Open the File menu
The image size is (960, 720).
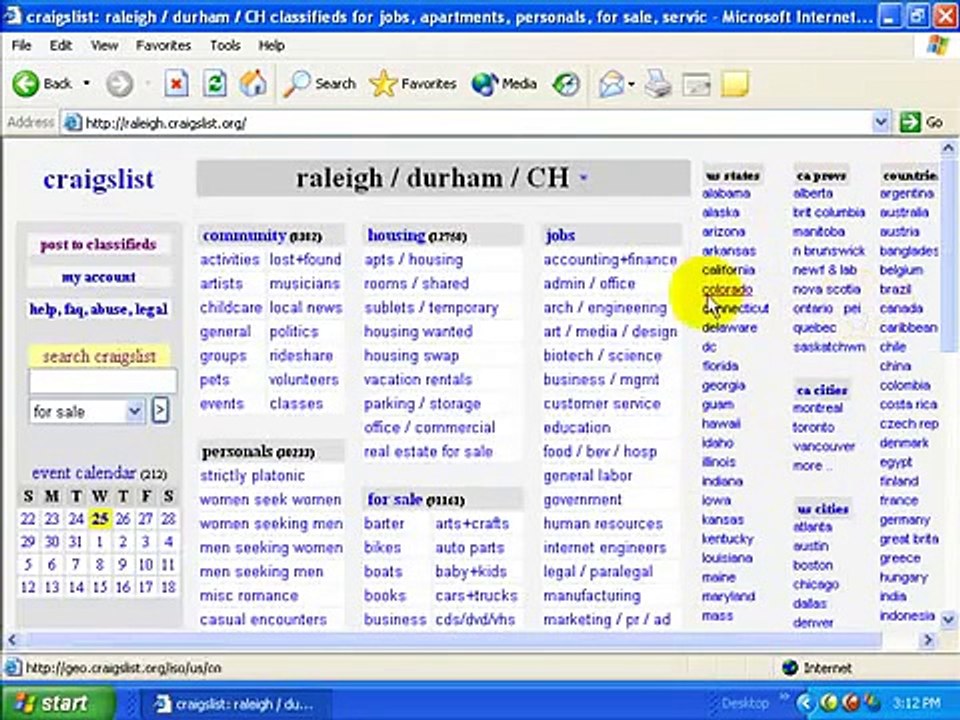tap(21, 45)
